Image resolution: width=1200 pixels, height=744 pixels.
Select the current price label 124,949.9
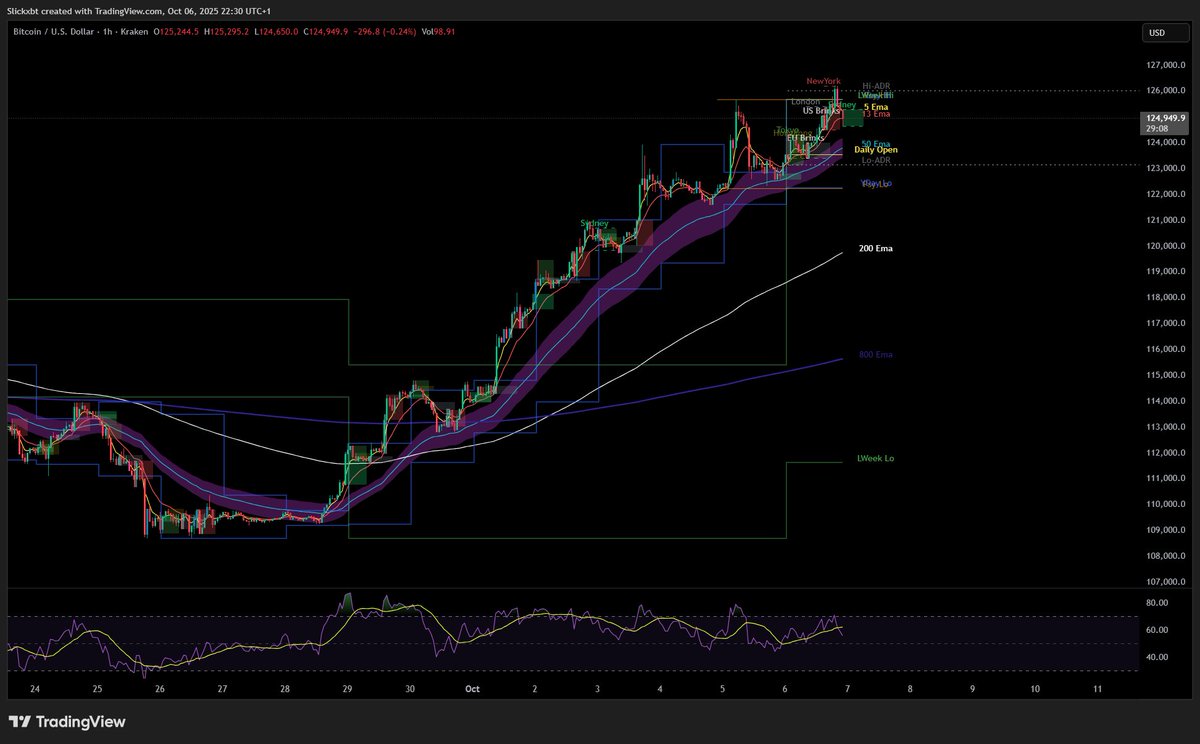coord(1165,118)
